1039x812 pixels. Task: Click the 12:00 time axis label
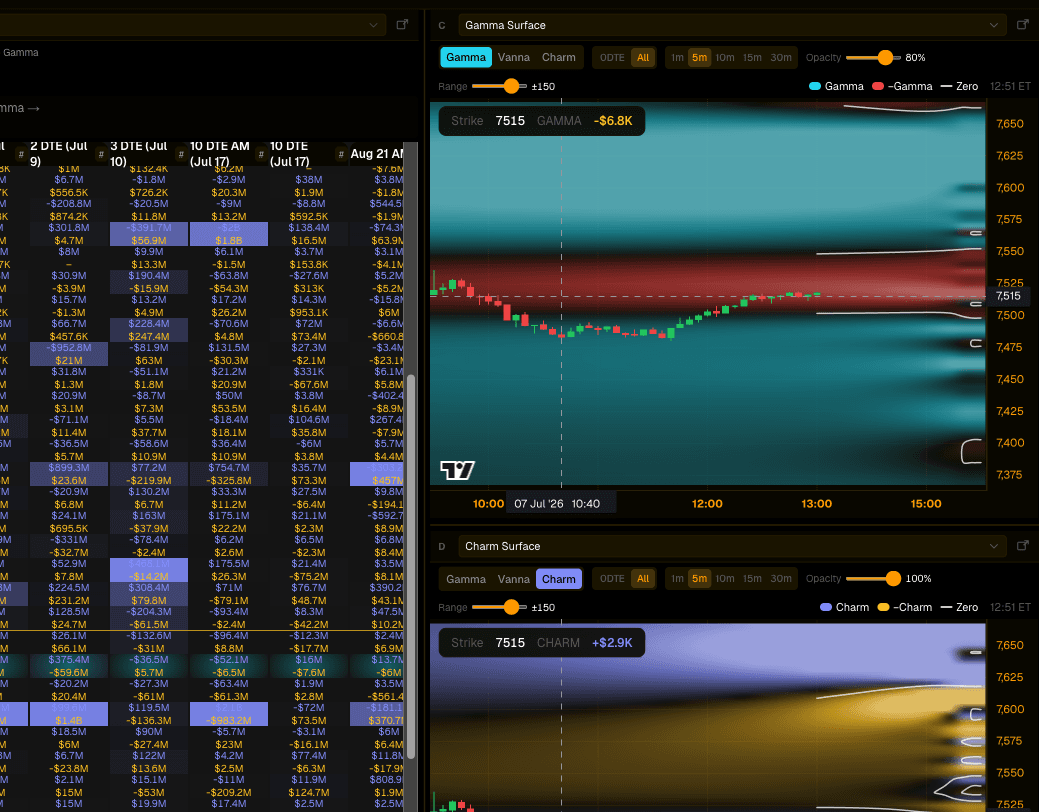[x=707, y=504]
